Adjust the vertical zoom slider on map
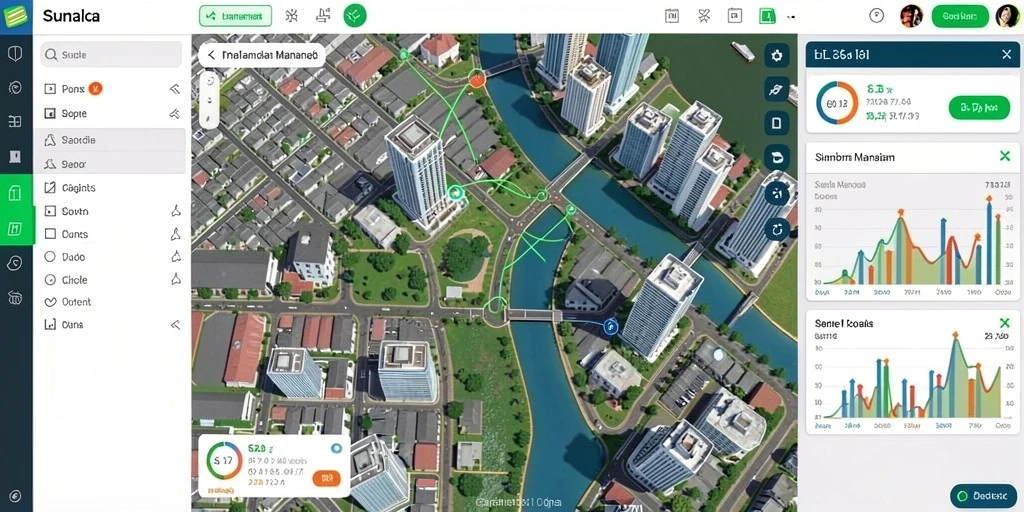 point(209,100)
